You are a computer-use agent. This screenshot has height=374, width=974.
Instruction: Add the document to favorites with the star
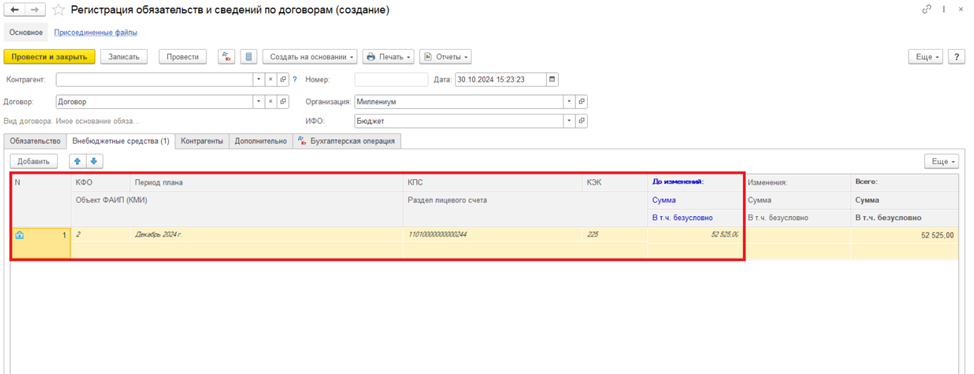pyautogui.click(x=58, y=10)
